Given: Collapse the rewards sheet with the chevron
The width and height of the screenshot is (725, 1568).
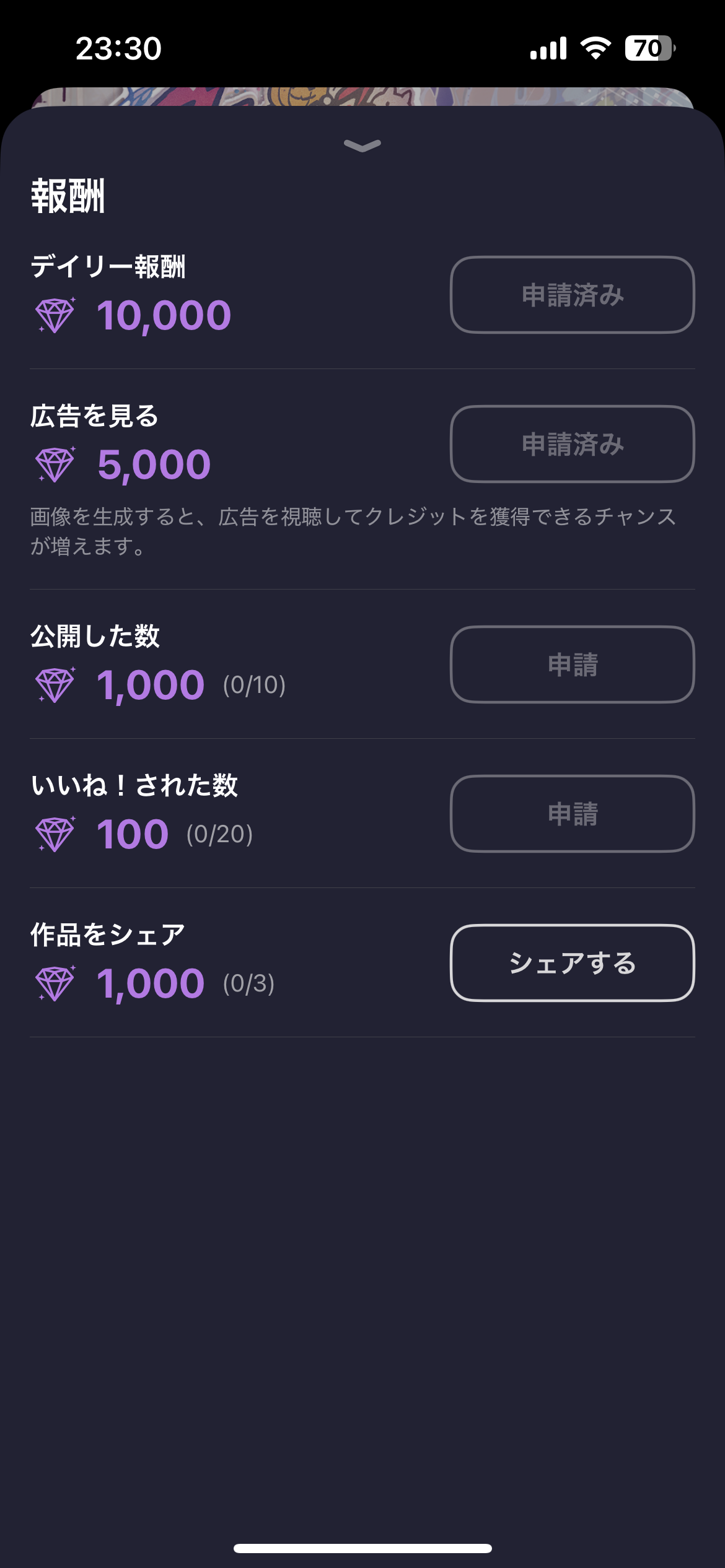Looking at the screenshot, I should pos(362,146).
